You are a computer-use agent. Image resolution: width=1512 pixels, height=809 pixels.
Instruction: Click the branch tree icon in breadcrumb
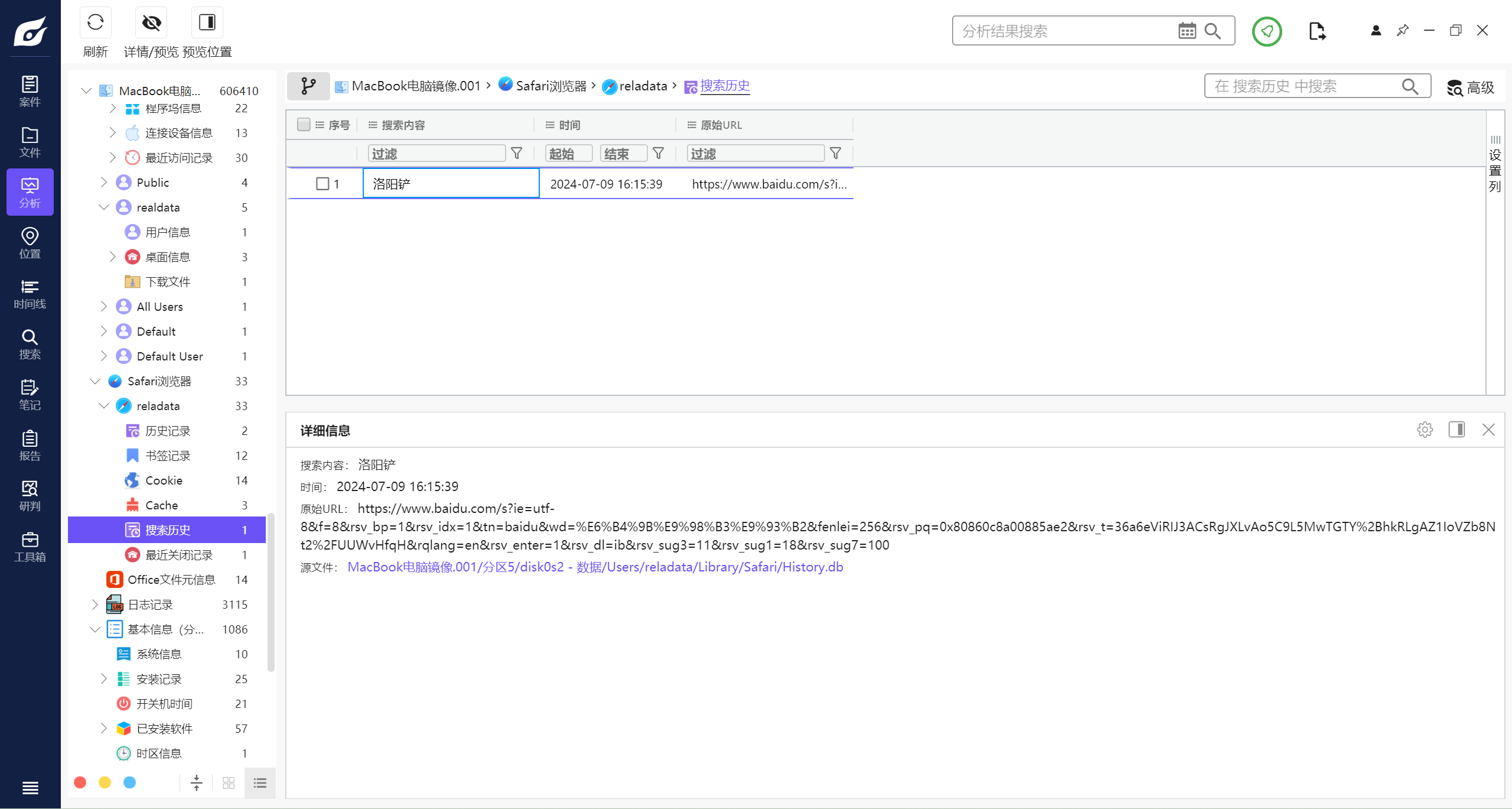point(308,86)
